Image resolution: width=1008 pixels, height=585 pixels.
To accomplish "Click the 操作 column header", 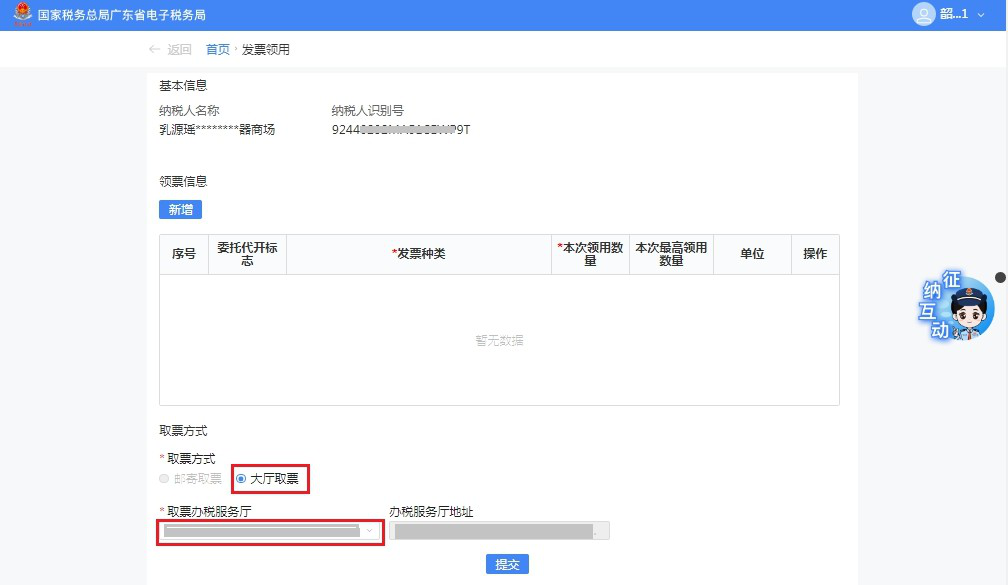I will click(815, 254).
